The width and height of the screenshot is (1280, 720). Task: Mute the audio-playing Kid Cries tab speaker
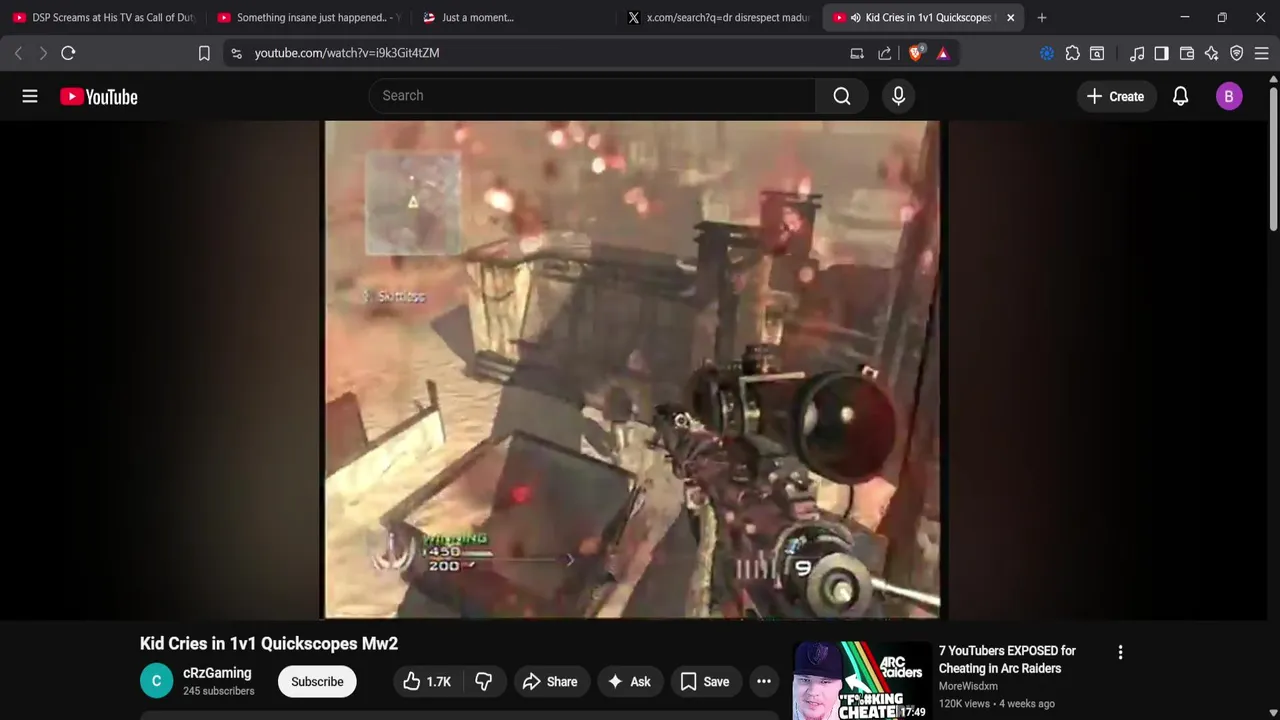(x=855, y=17)
